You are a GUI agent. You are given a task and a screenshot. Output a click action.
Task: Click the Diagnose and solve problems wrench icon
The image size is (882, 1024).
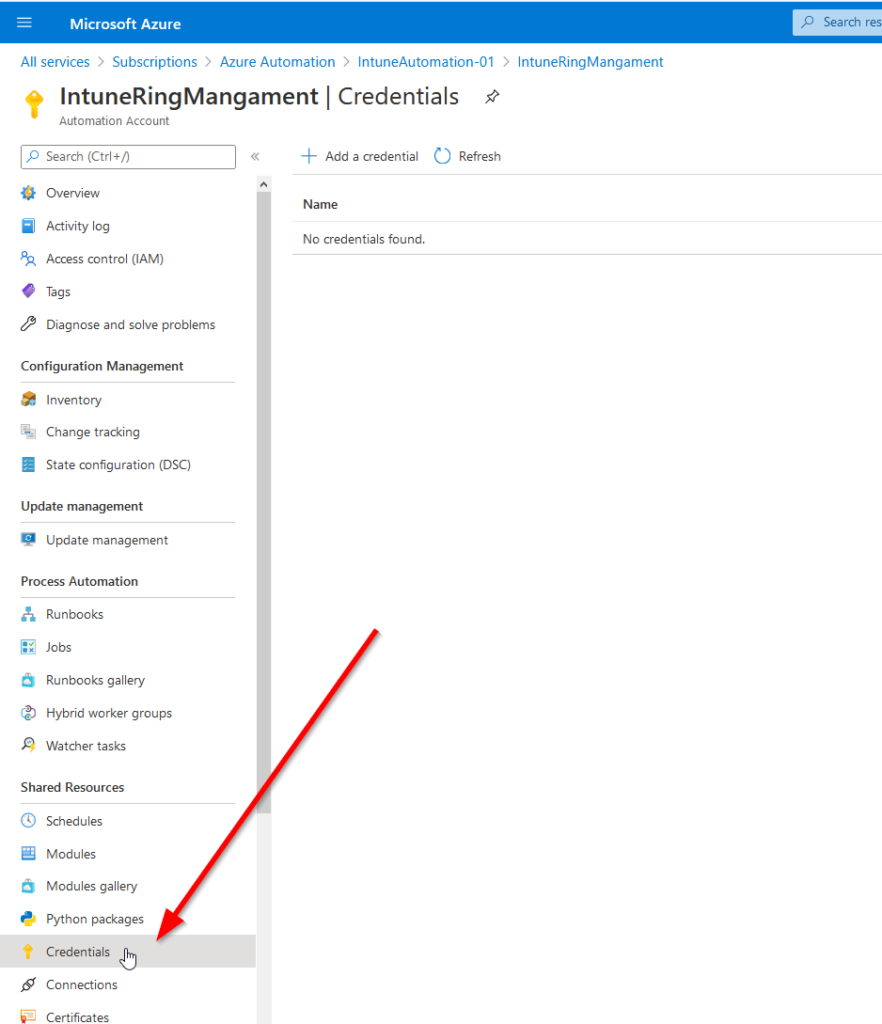[28, 324]
